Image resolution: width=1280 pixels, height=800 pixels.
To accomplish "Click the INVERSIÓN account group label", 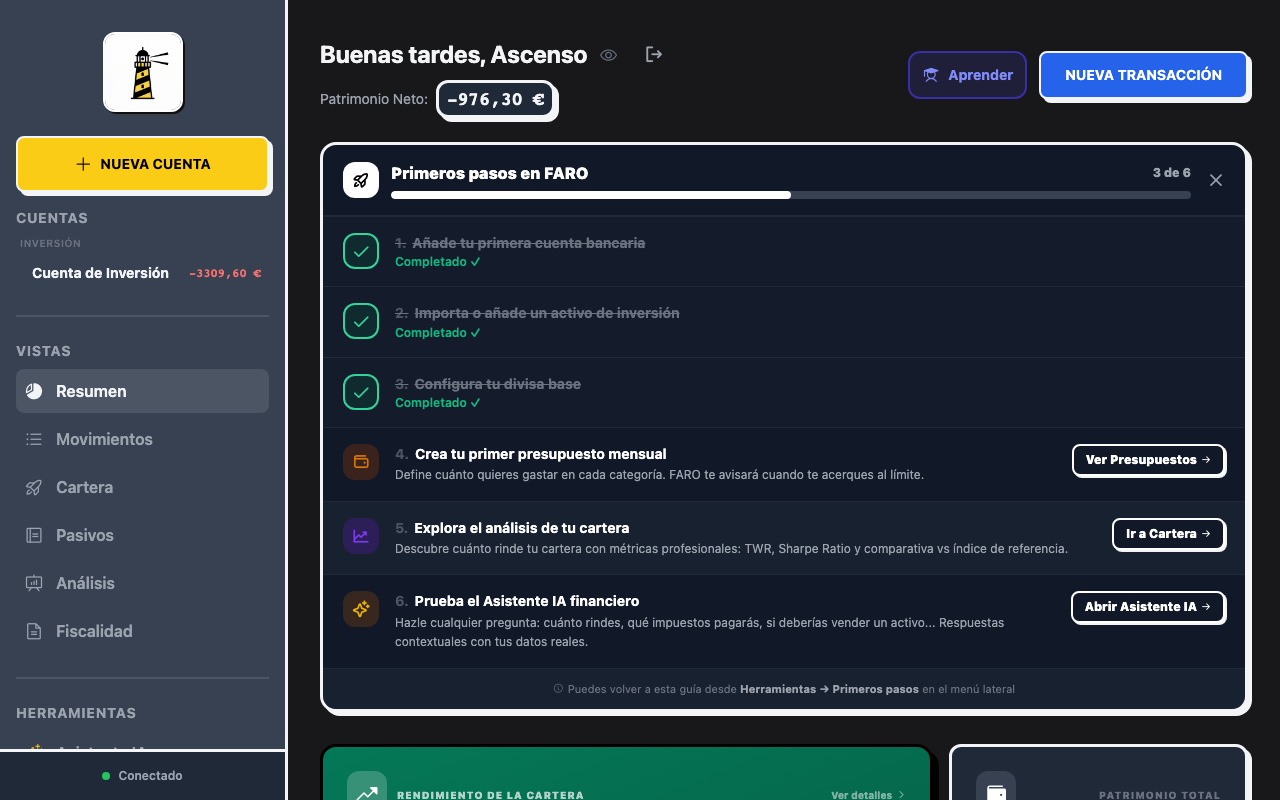I will (x=50, y=243).
